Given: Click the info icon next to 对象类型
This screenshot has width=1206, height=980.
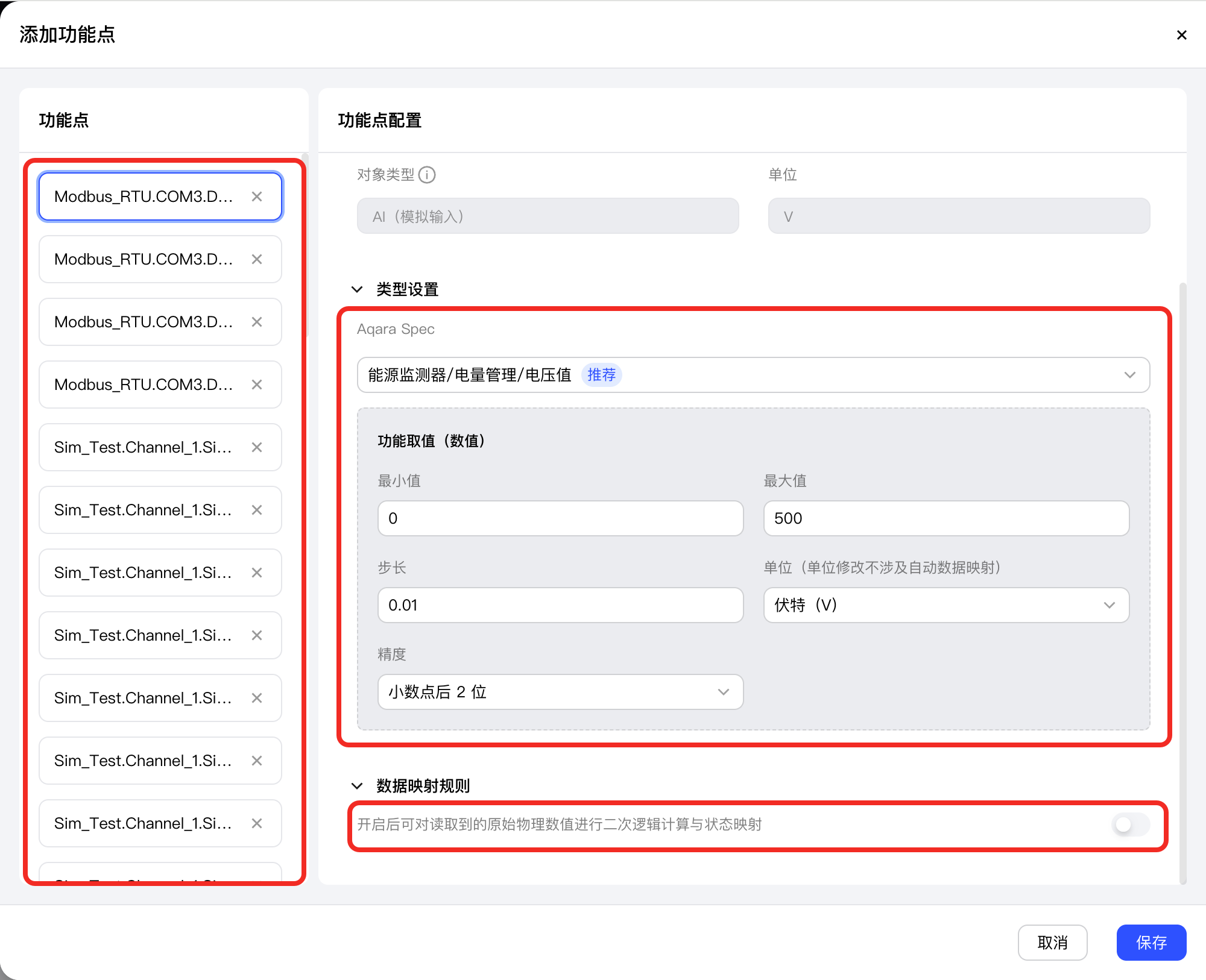Looking at the screenshot, I should (x=427, y=175).
